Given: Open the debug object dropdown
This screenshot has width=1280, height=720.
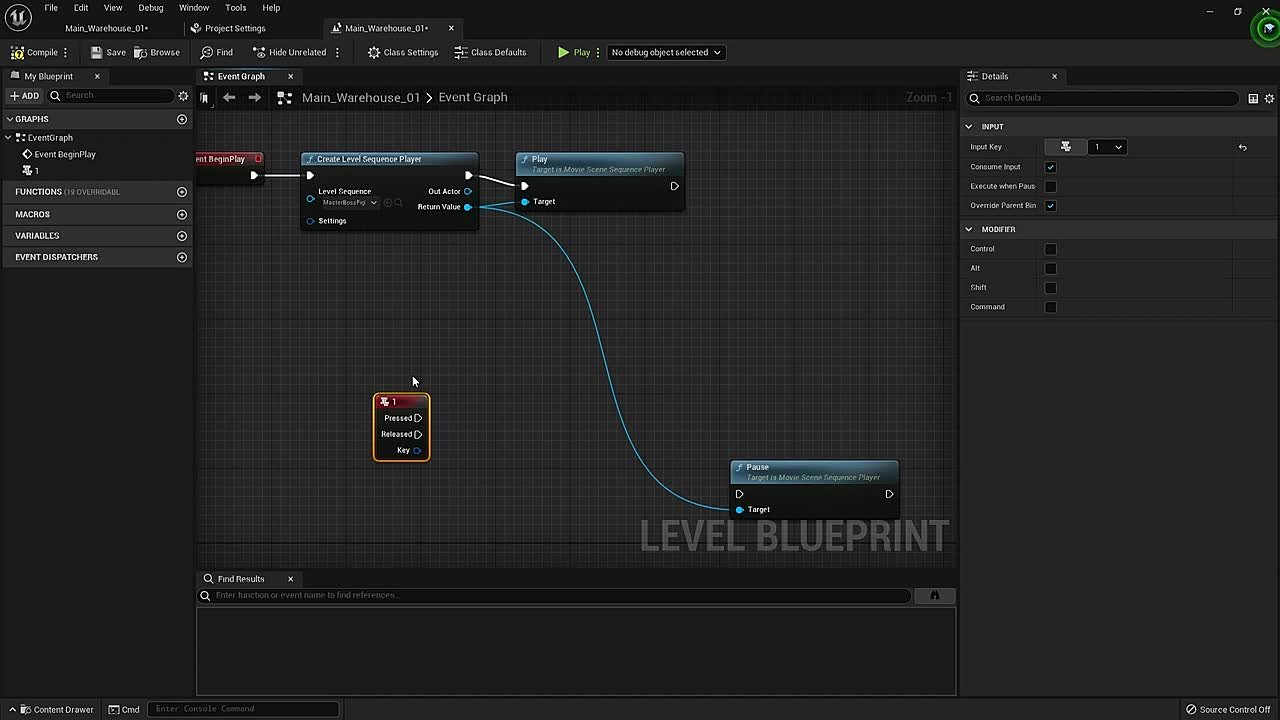Looking at the screenshot, I should [x=665, y=52].
